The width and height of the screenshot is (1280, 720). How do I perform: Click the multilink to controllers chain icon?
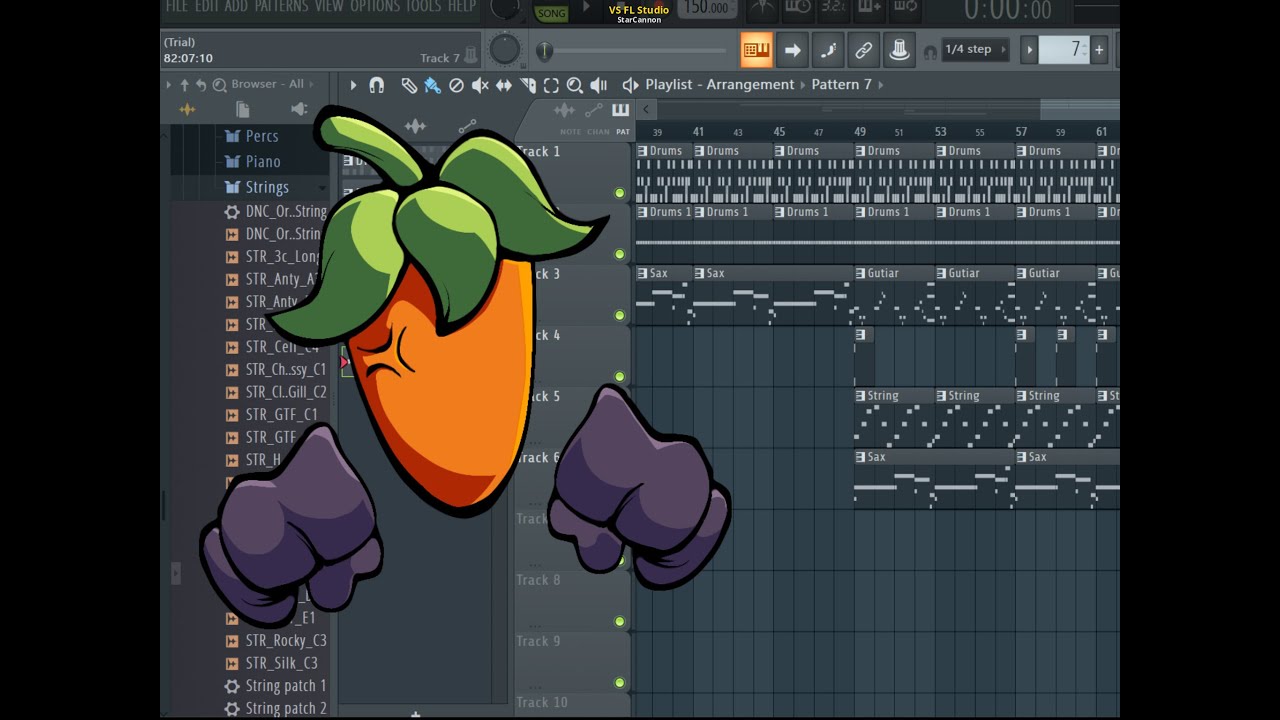[x=863, y=50]
